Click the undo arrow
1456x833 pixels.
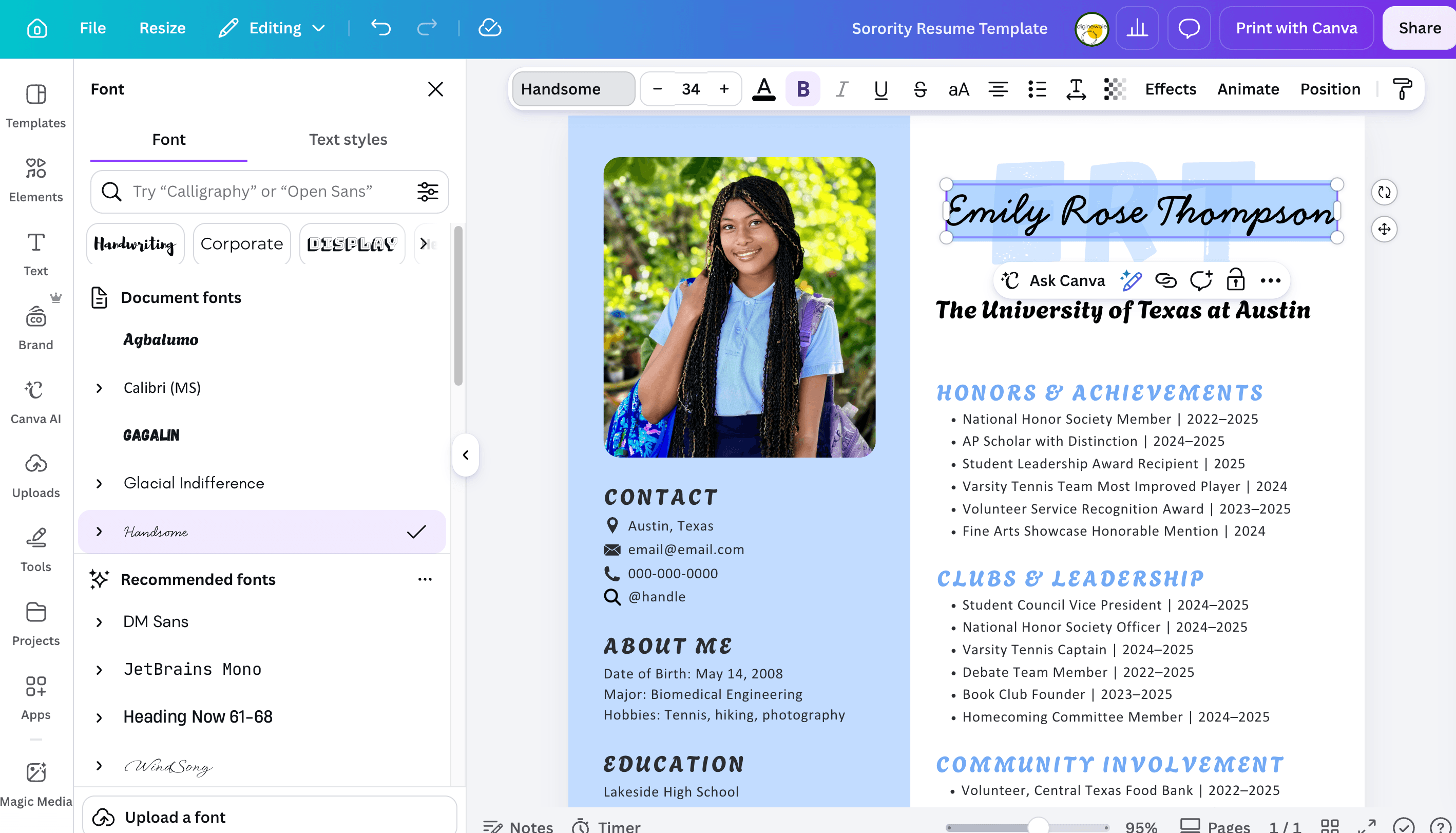[x=381, y=27]
